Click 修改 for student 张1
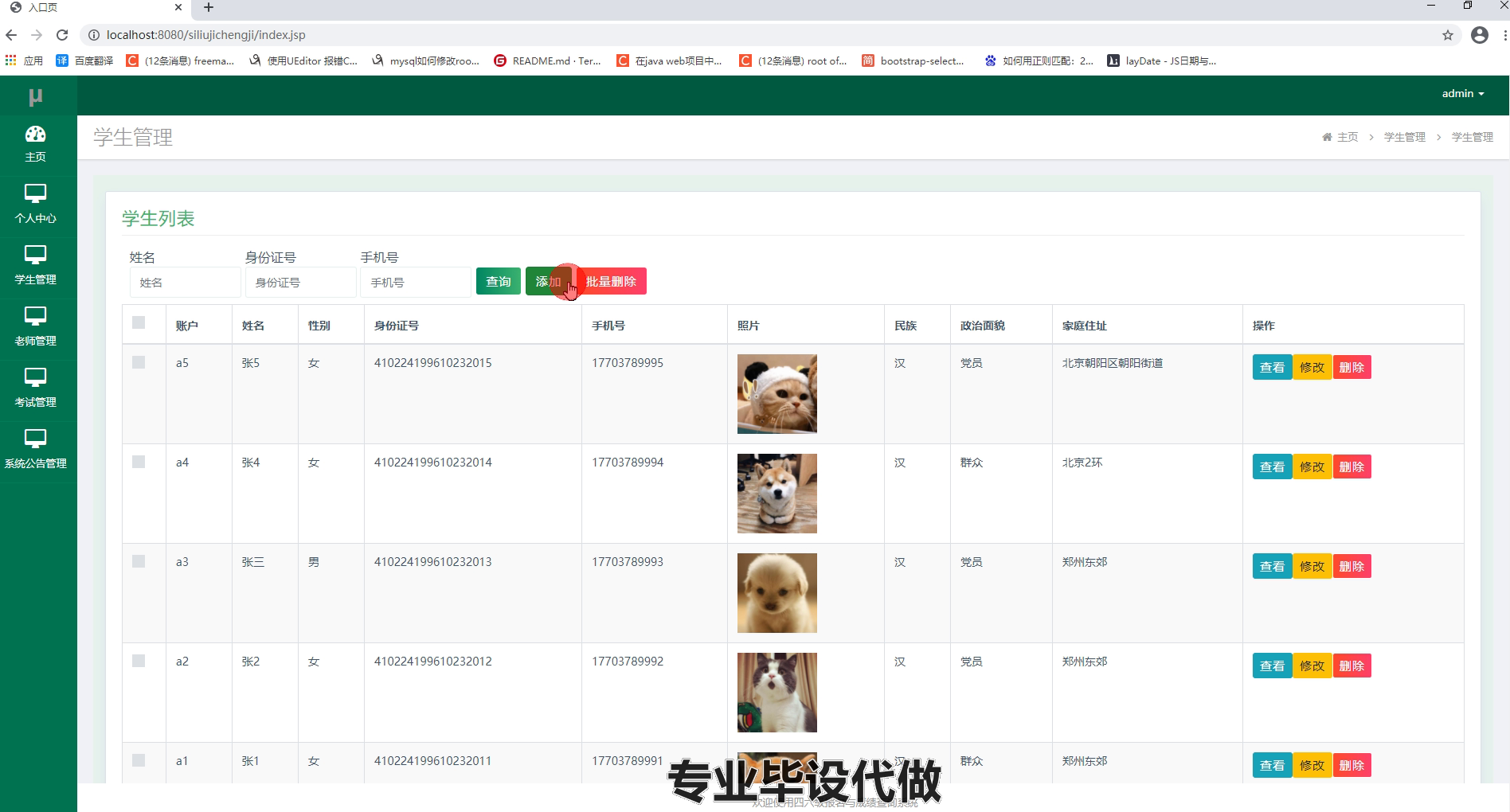The image size is (1510, 812). point(1312,765)
